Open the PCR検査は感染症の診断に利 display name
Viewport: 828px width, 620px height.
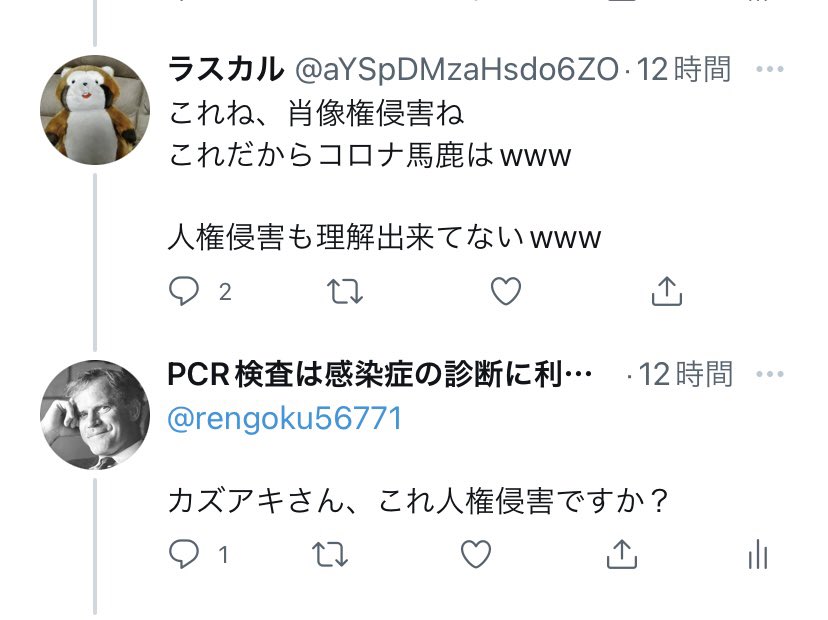click(380, 374)
